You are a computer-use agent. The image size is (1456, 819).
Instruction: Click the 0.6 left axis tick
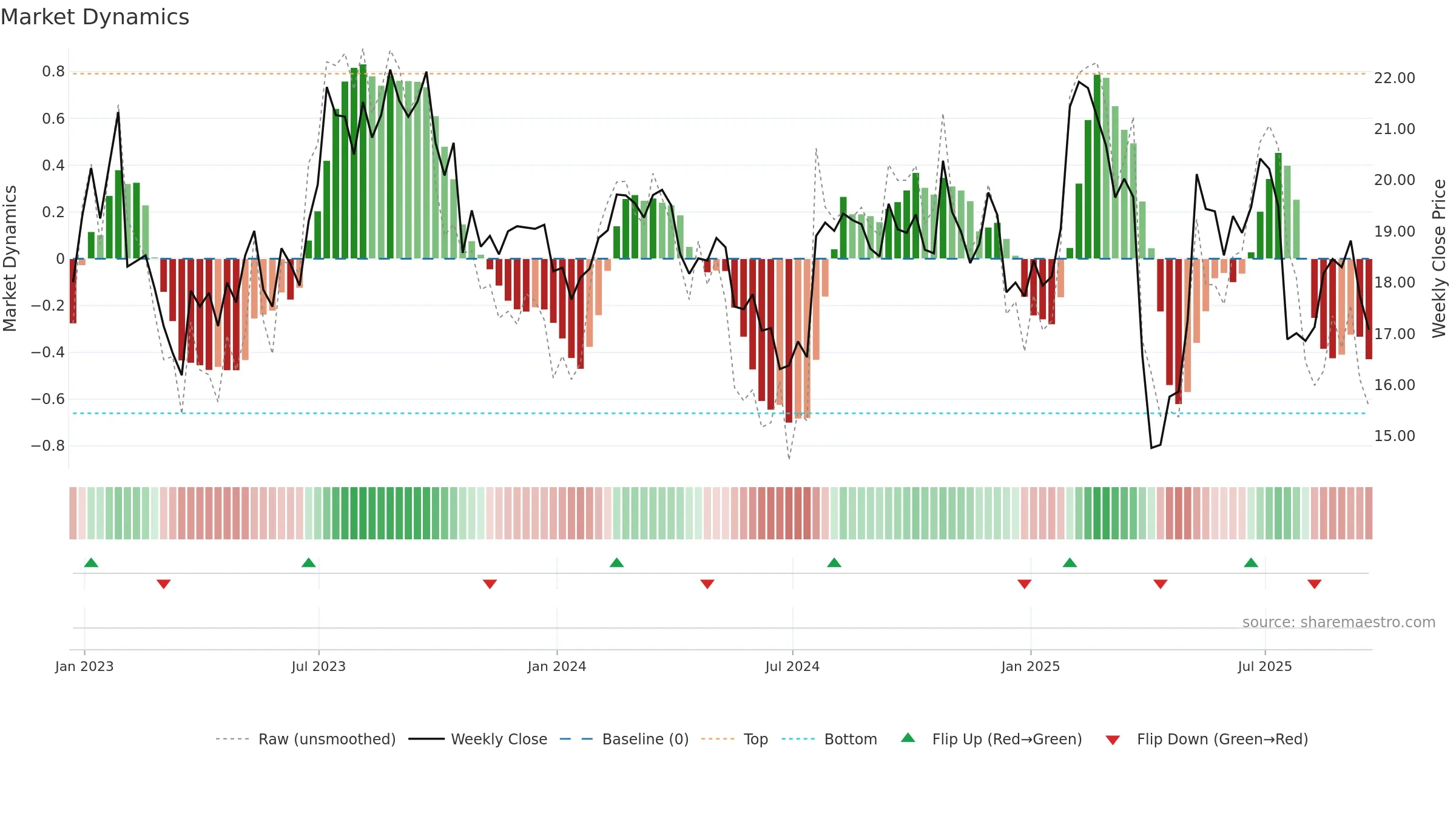pos(53,118)
